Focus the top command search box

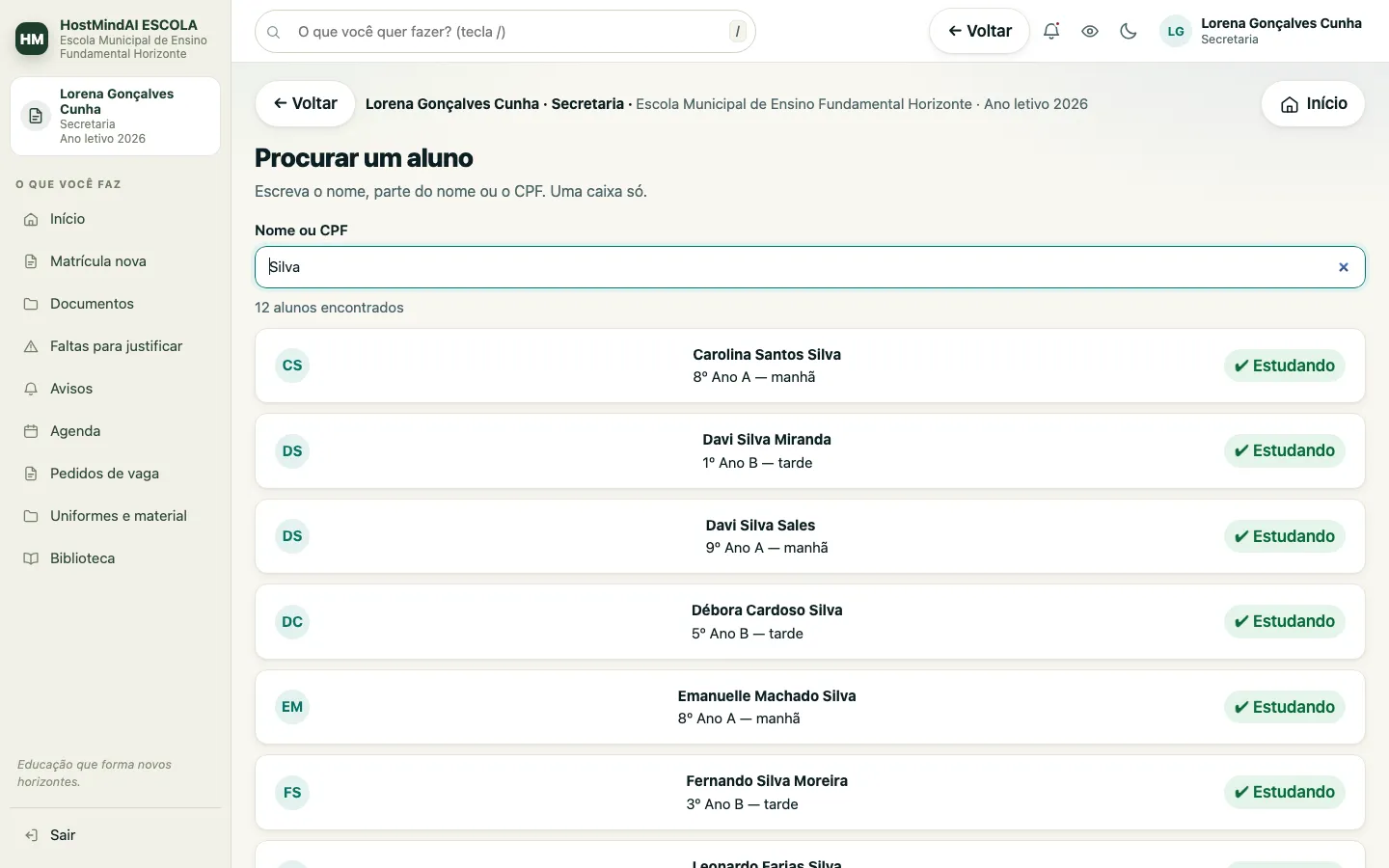[505, 32]
